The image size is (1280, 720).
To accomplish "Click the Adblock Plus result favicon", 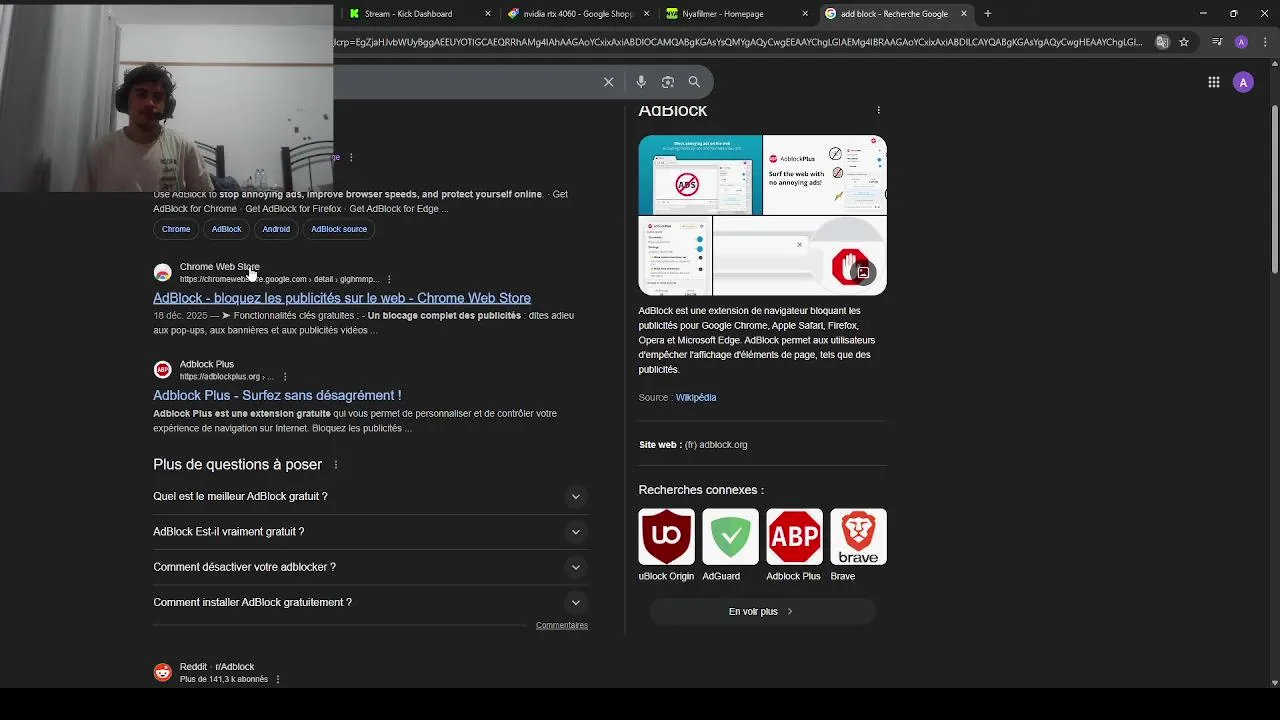I will pyautogui.click(x=162, y=370).
